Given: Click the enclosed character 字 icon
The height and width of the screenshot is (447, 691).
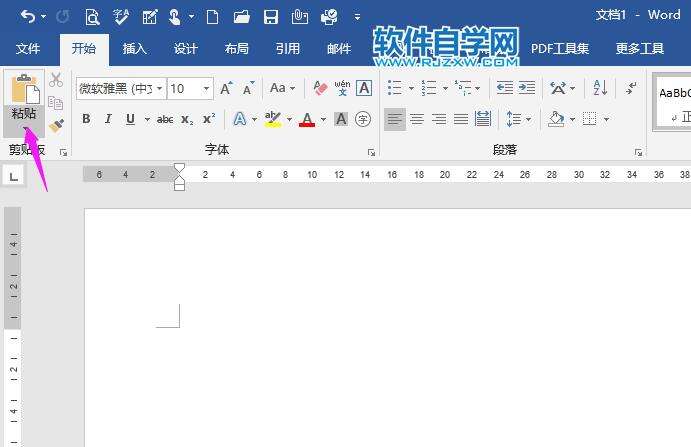Looking at the screenshot, I should 363,119.
